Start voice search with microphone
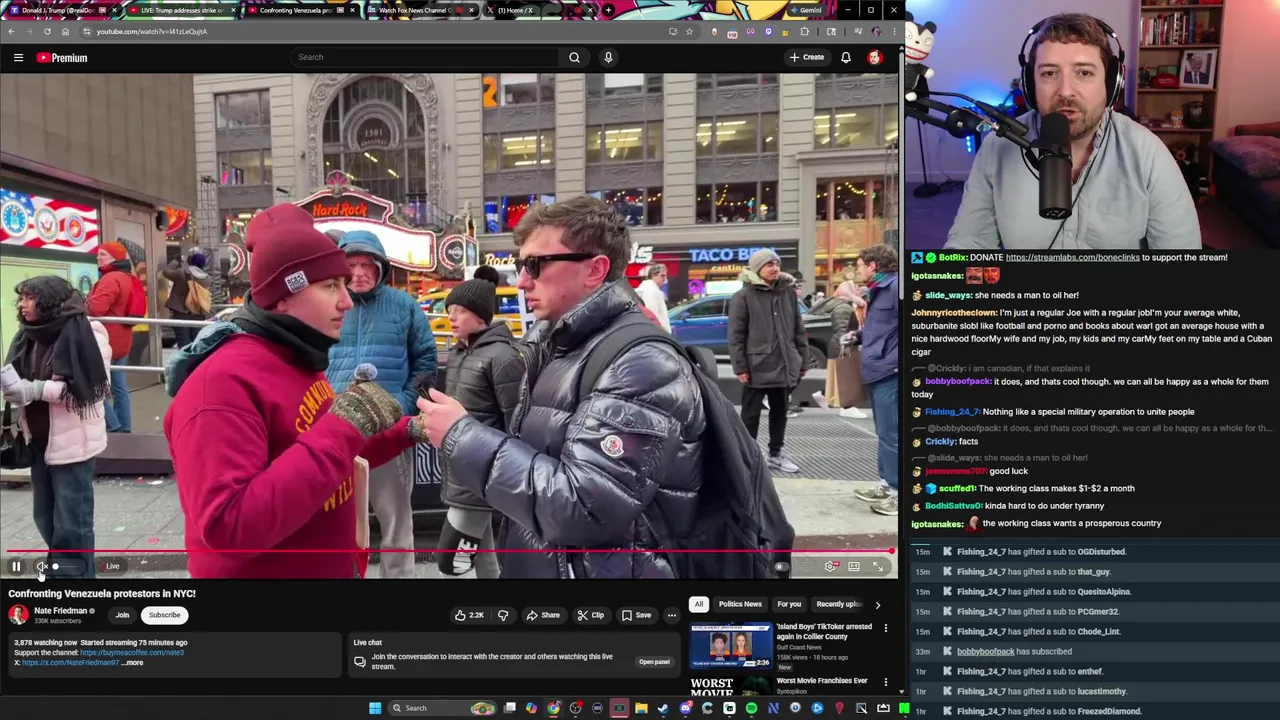 coord(608,57)
